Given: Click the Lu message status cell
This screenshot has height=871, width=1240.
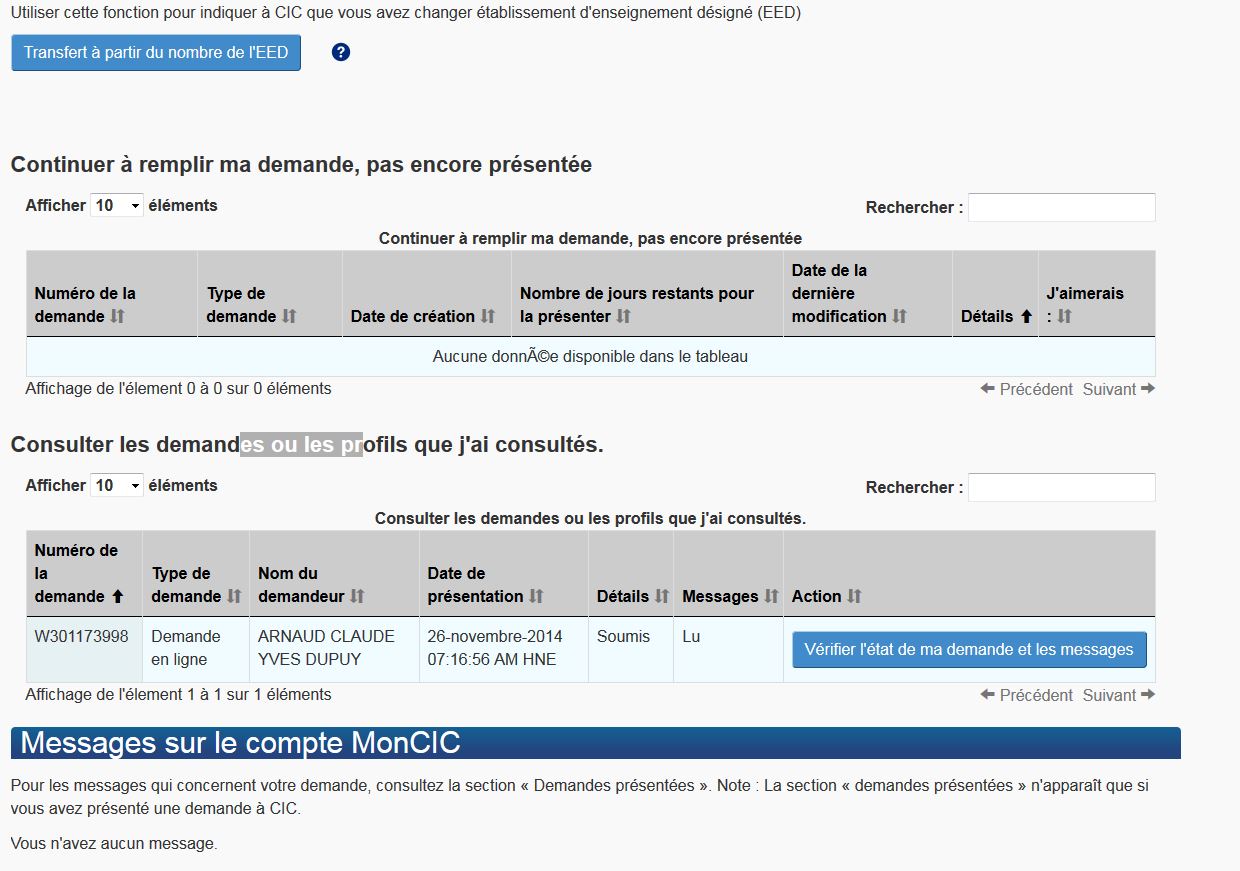Looking at the screenshot, I should (x=729, y=650).
